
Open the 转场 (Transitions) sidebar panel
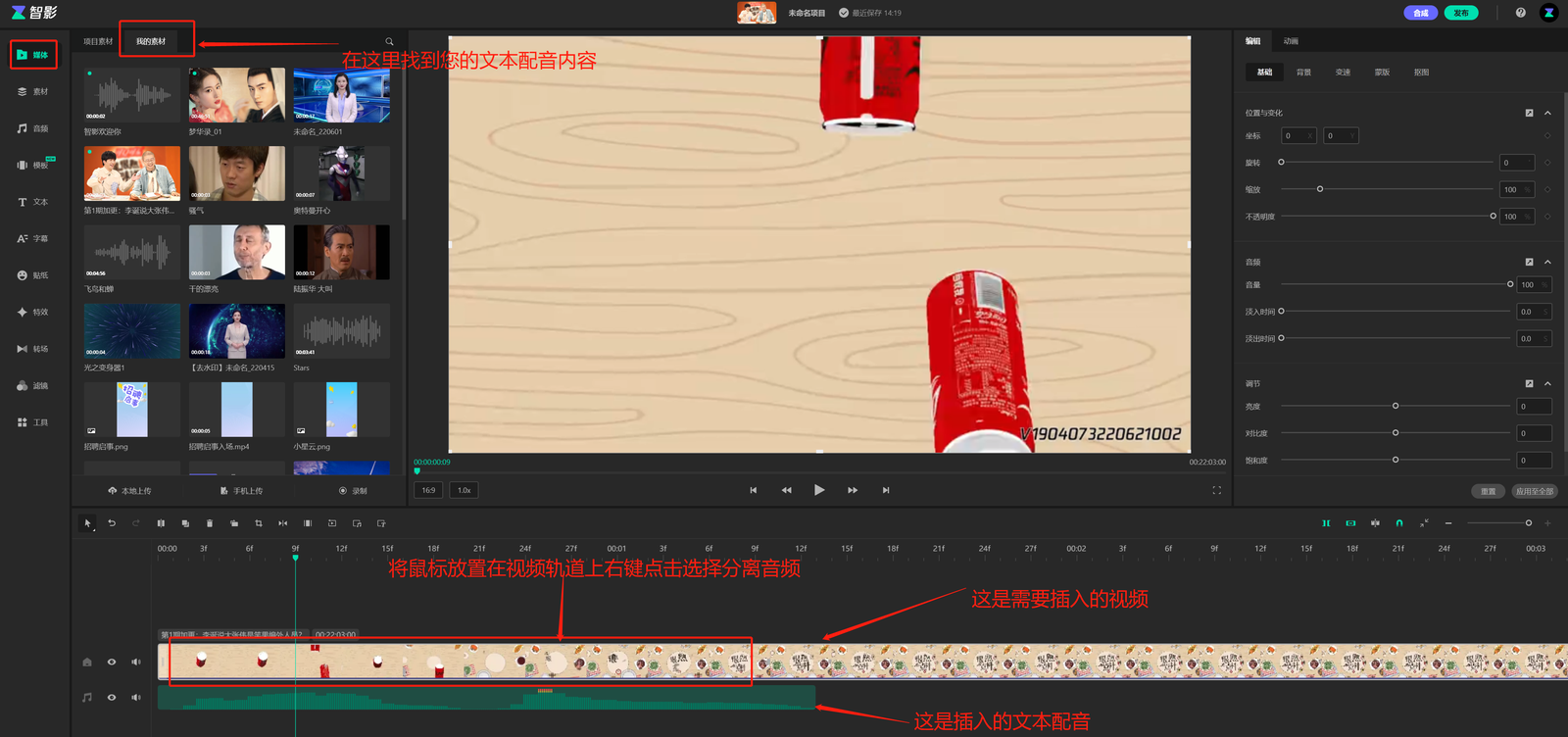coord(32,349)
